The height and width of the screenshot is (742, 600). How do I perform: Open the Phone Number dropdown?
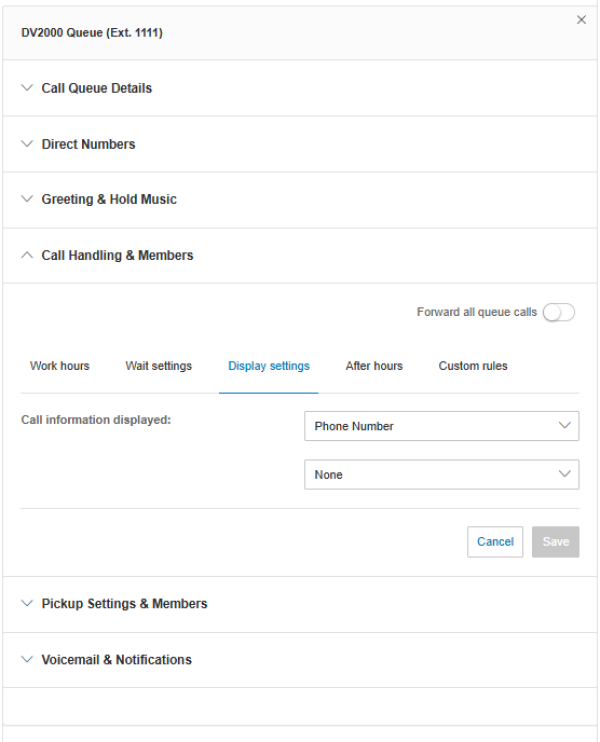441,426
